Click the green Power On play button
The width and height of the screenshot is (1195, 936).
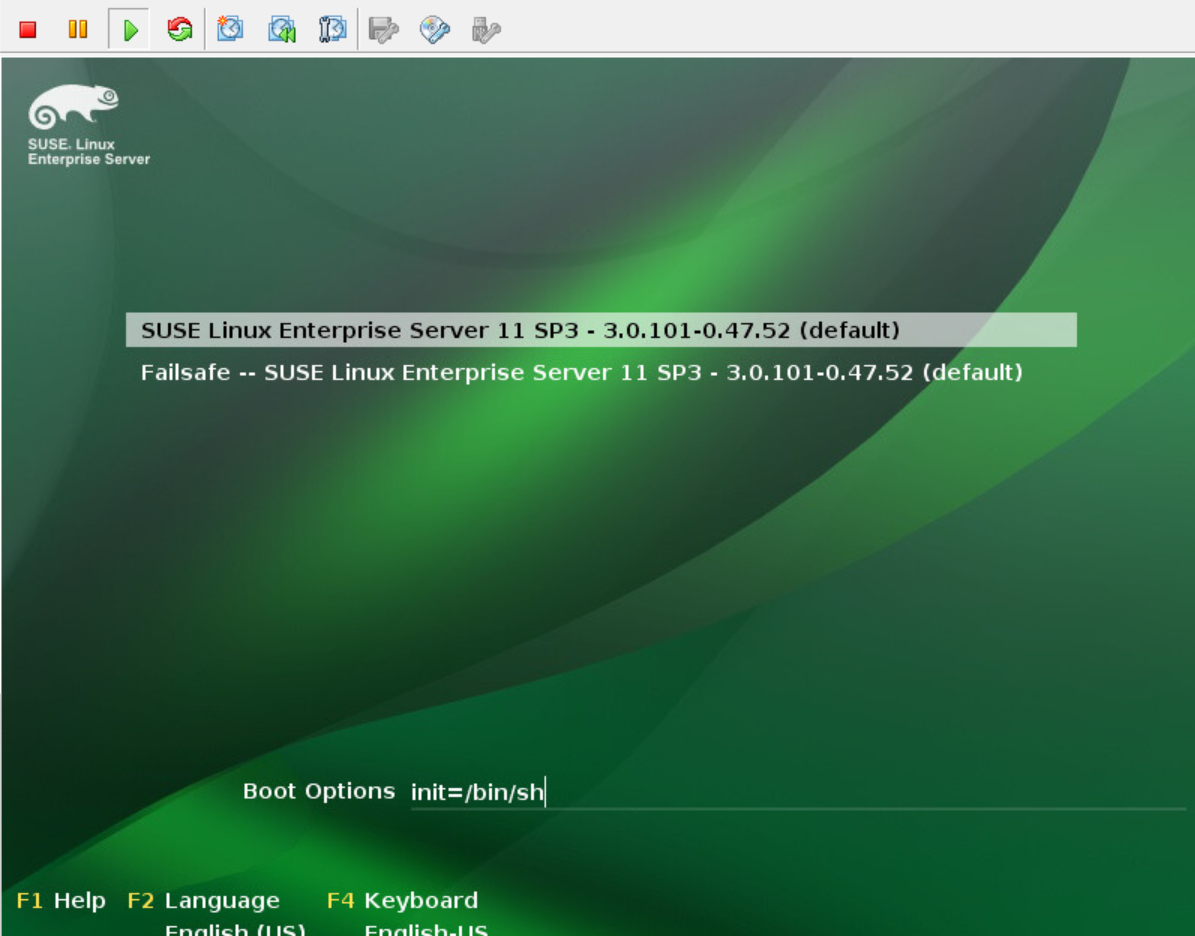coord(130,30)
